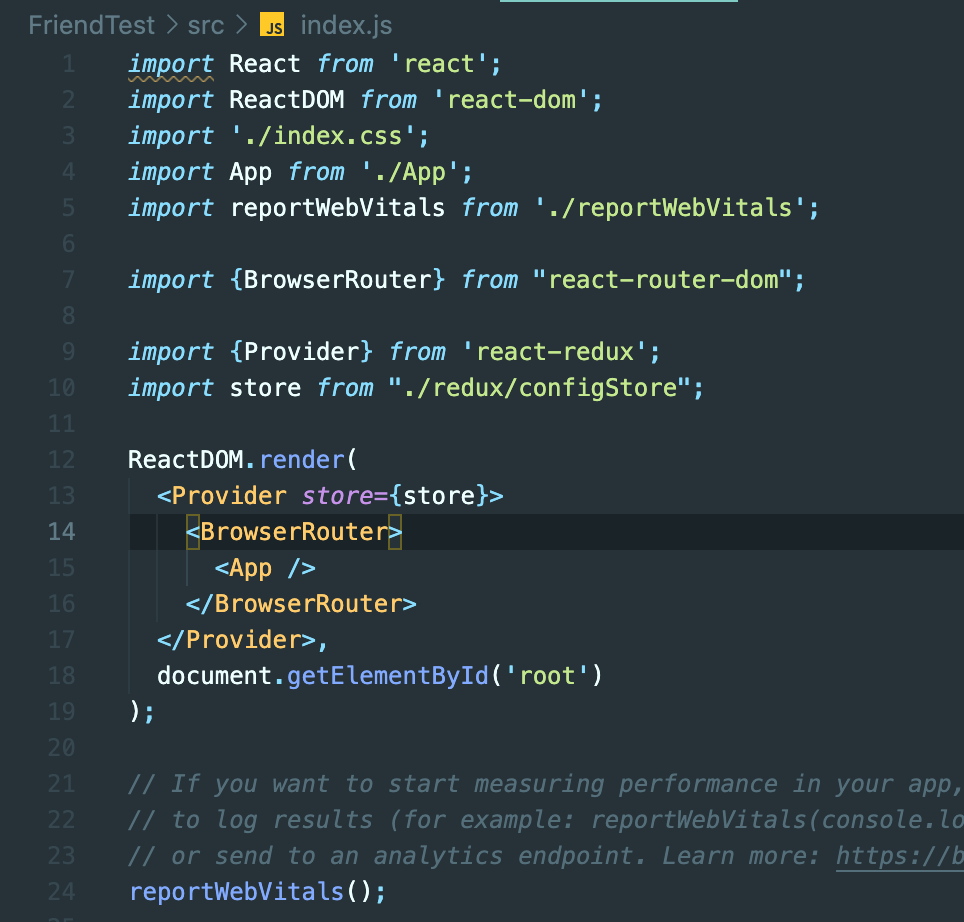Click the render method call on line 12

tap(302, 460)
